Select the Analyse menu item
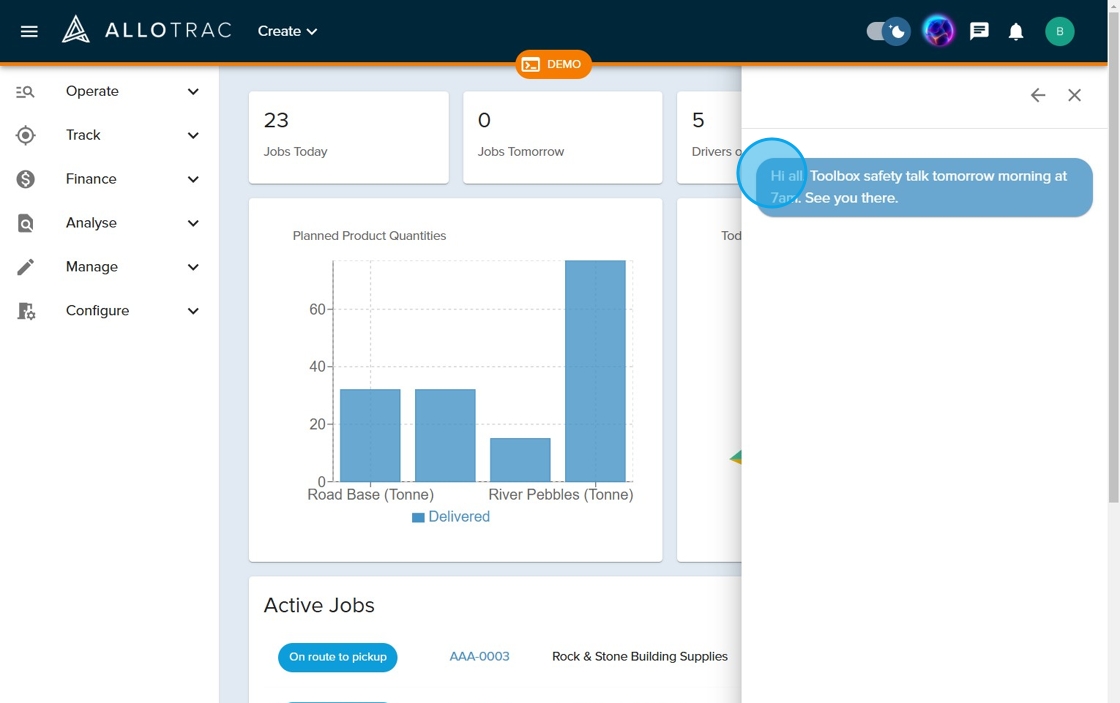 click(91, 223)
